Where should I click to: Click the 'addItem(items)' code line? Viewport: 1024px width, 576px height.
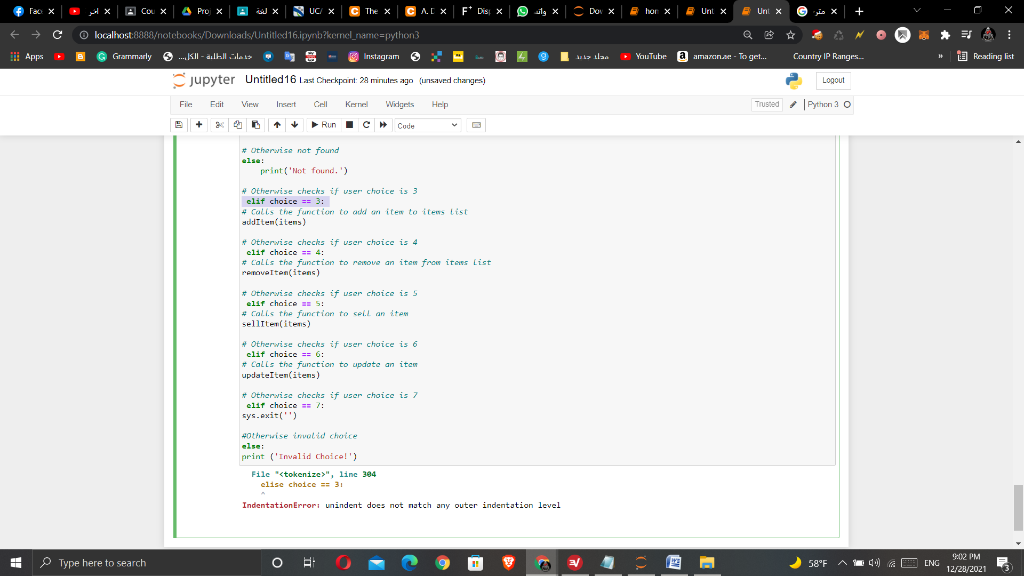coord(274,222)
